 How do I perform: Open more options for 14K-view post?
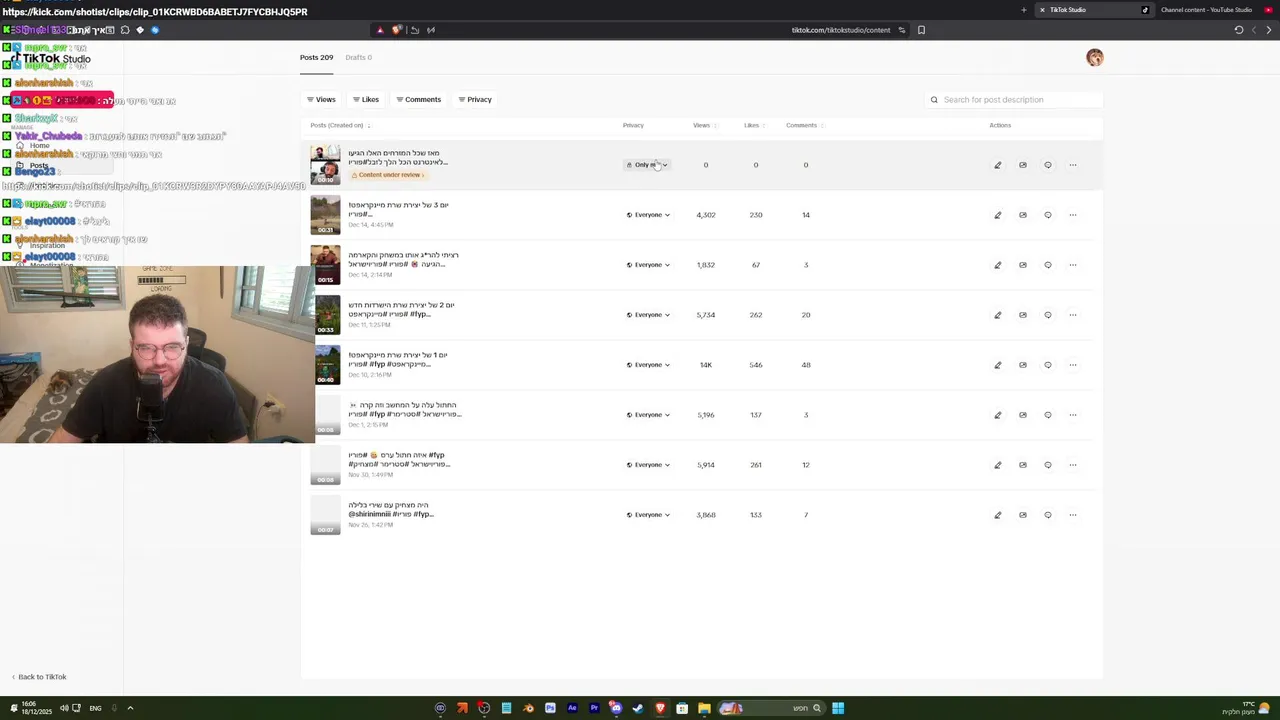[1072, 365]
